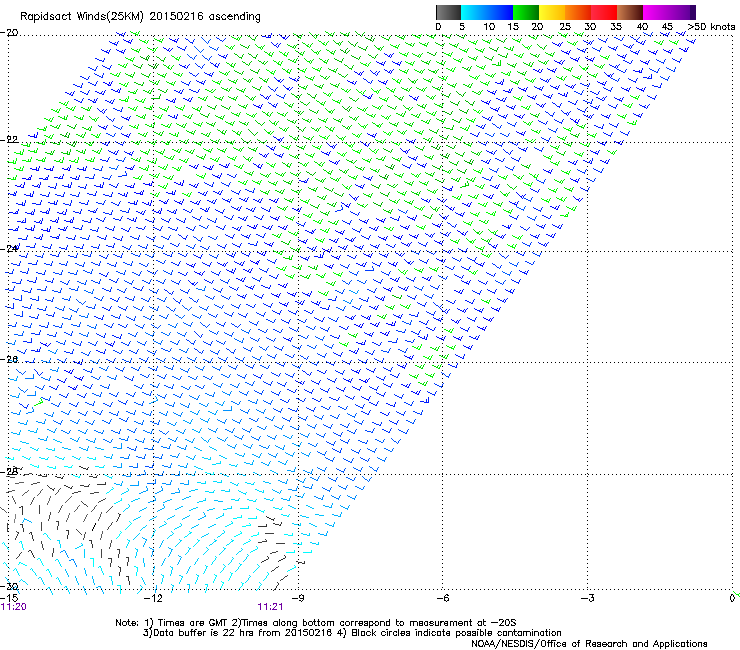Image resolution: width=740 pixels, height=650 pixels.
Task: Click the latitude label -28
Action: pos(9,471)
